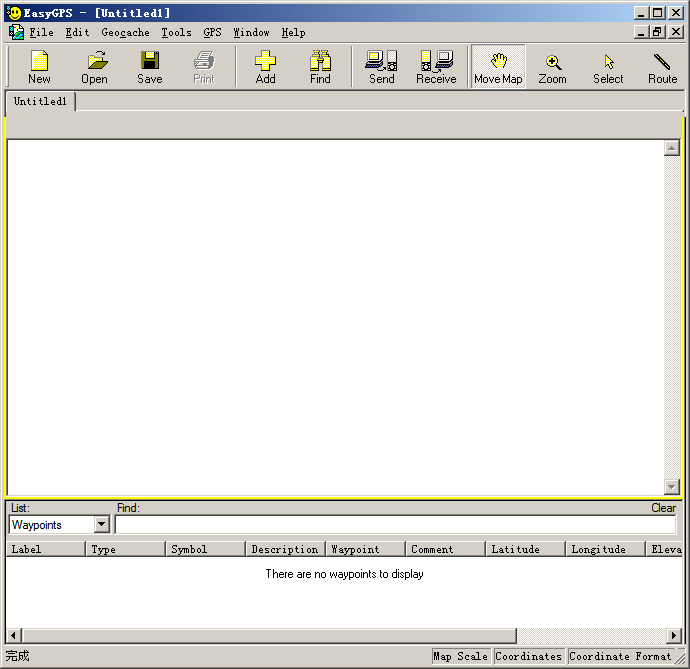Sort waypoints by Latitude column header
The height and width of the screenshot is (669, 690).
point(525,549)
